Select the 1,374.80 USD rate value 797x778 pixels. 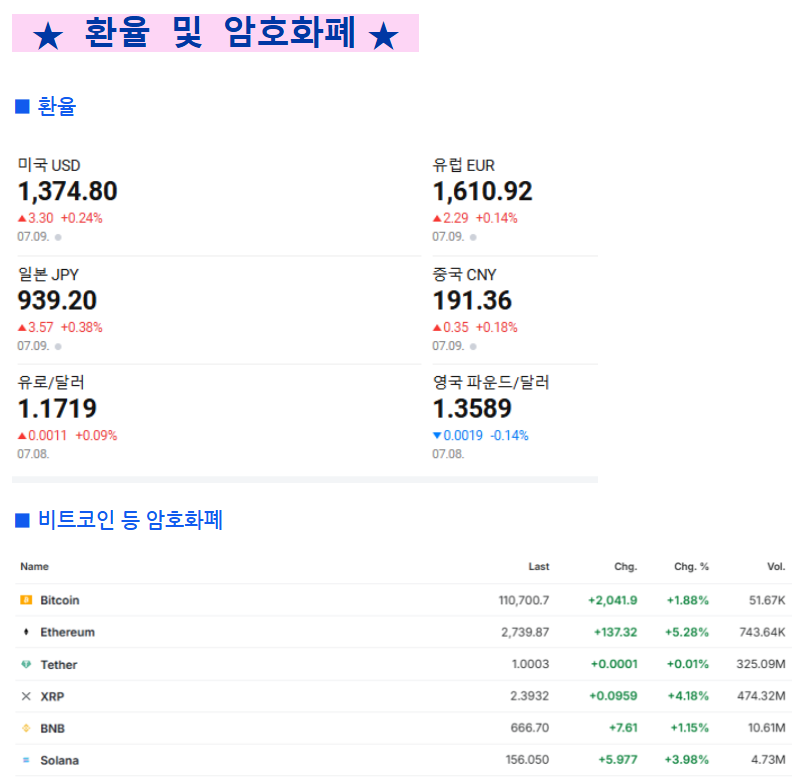(x=68, y=192)
